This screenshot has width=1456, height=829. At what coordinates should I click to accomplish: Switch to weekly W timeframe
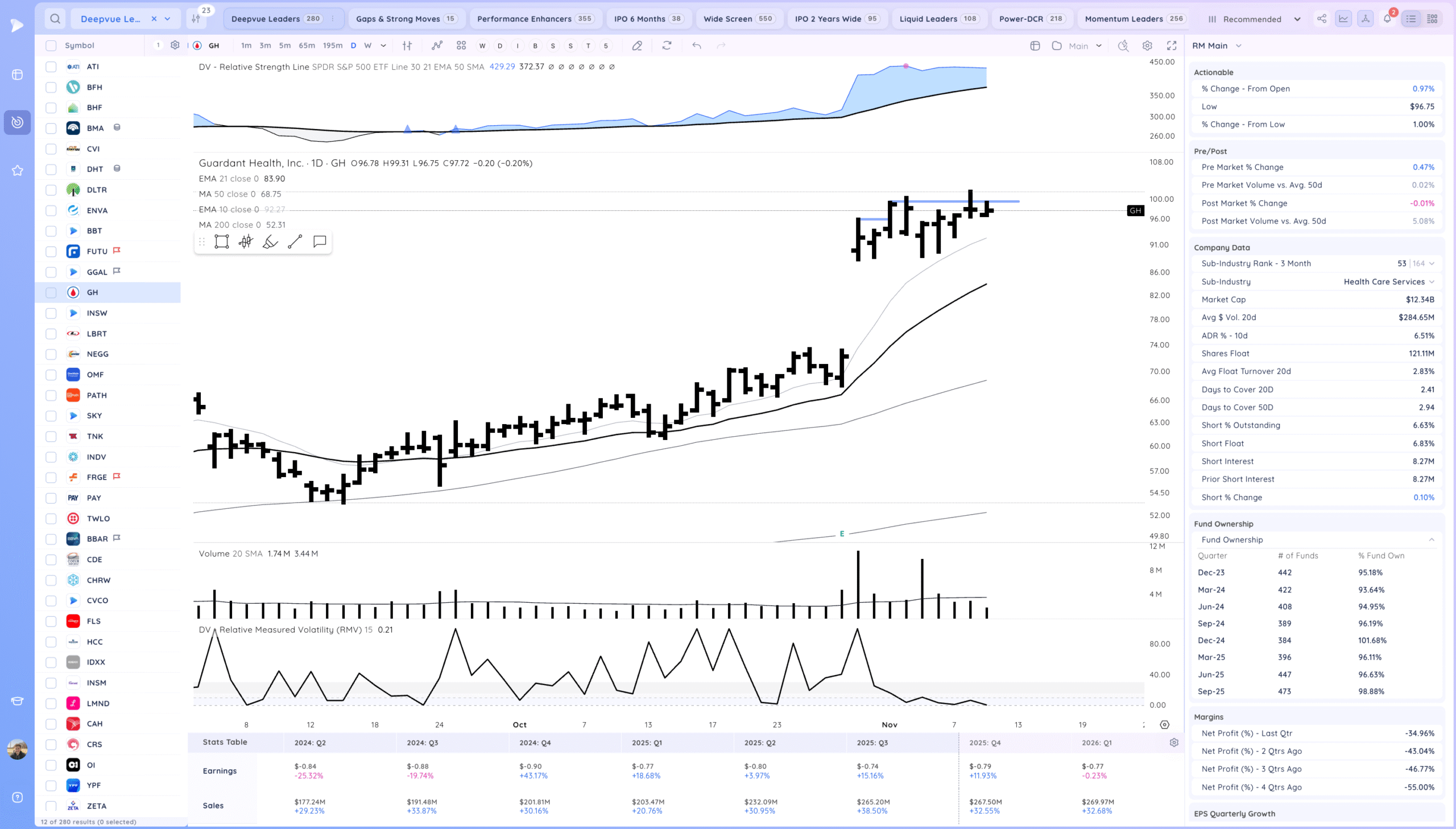click(x=368, y=45)
